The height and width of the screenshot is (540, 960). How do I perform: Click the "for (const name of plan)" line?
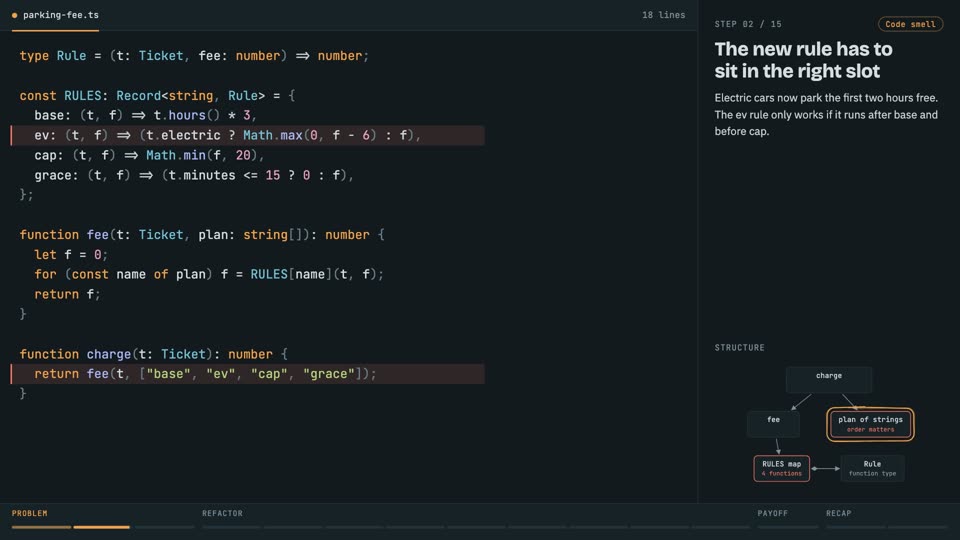coord(209,274)
